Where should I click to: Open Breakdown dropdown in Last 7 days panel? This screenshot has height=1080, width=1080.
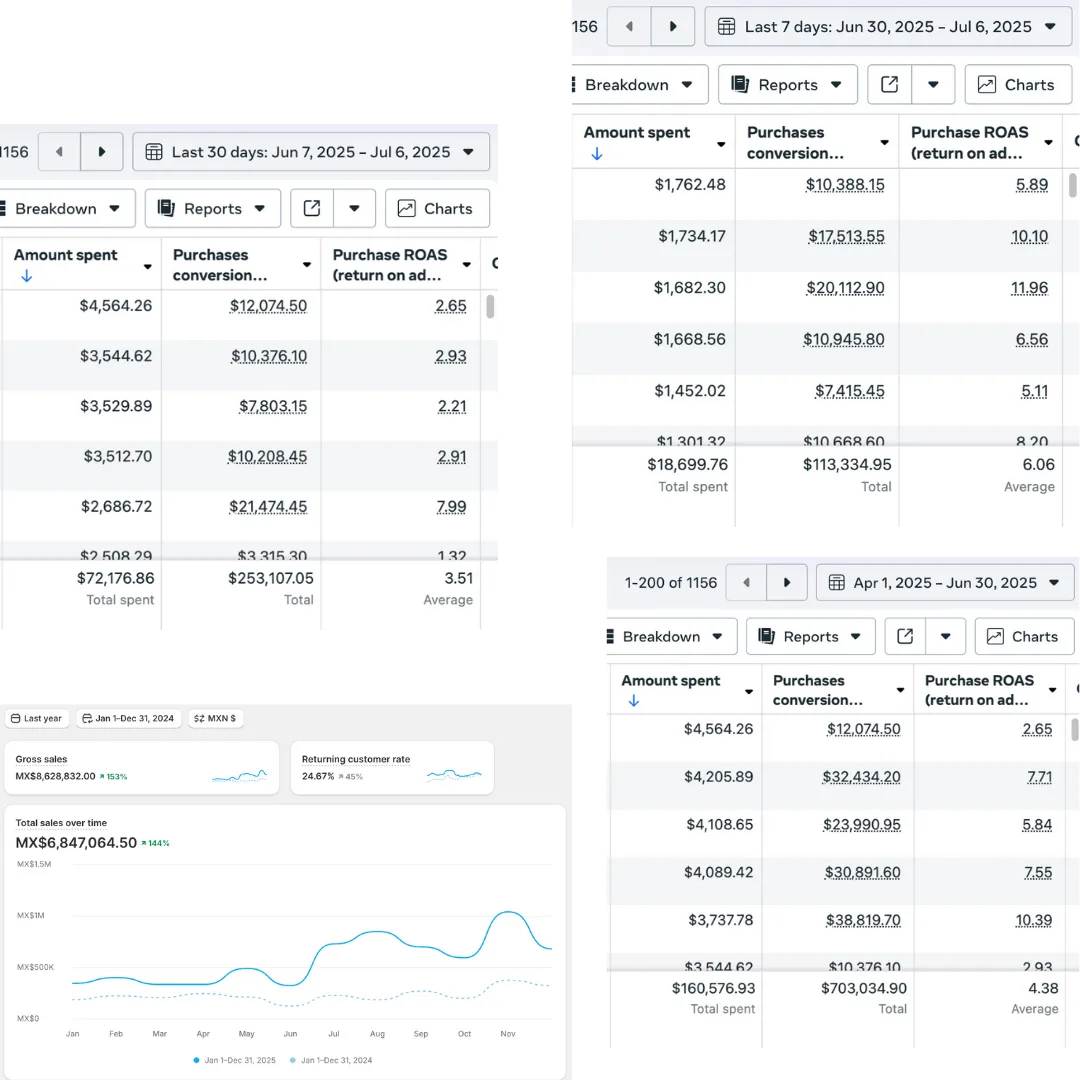click(x=638, y=85)
